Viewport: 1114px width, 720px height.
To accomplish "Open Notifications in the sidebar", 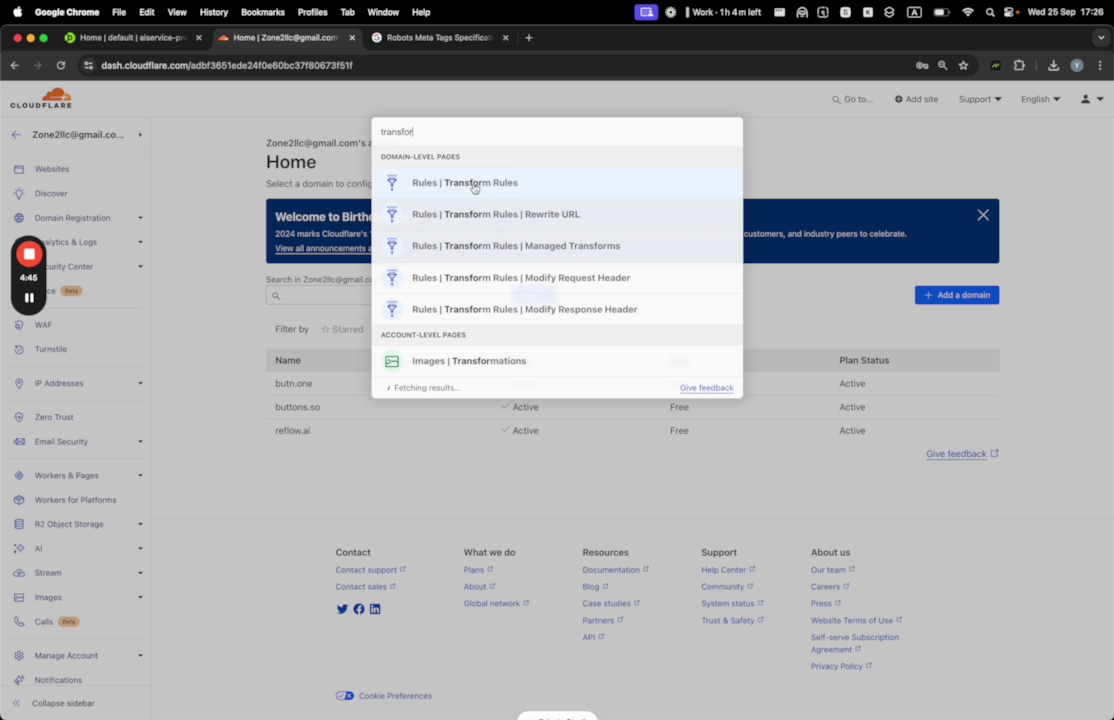I will pos(58,680).
